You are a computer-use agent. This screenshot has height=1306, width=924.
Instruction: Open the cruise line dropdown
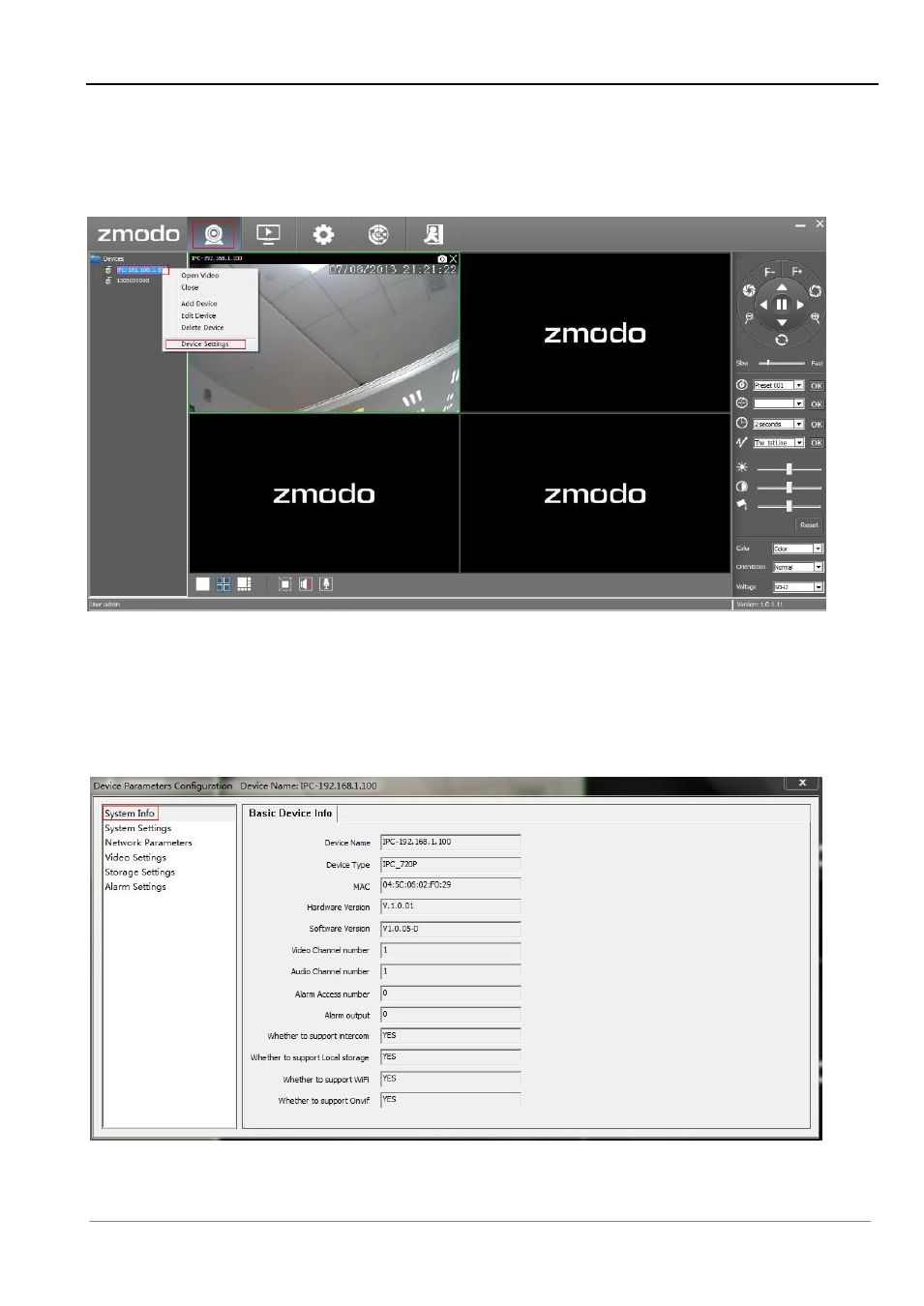click(x=779, y=443)
